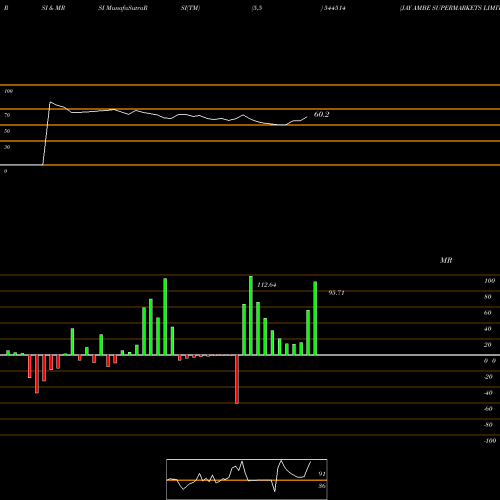Viewport: 500px width, 500px height.
Task: Click the mini chart value '91'
Action: pos(322,474)
